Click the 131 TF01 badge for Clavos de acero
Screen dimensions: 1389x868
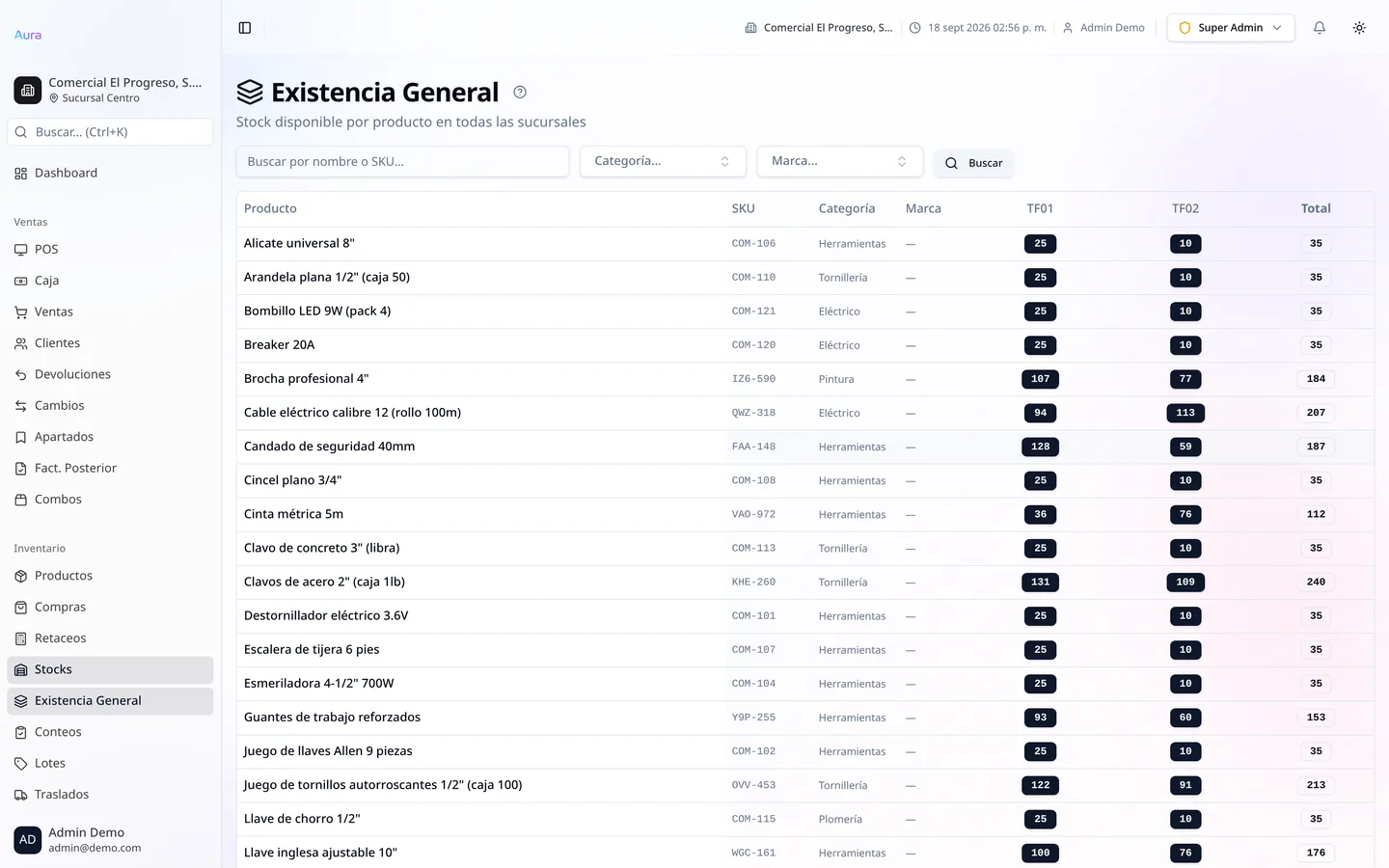[x=1040, y=583]
